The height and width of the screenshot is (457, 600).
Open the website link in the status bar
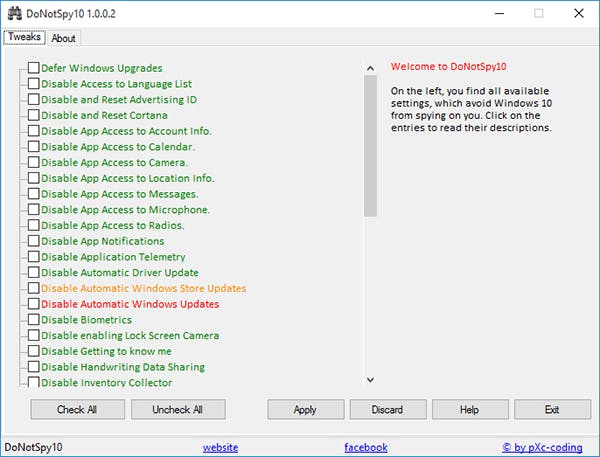[x=220, y=447]
